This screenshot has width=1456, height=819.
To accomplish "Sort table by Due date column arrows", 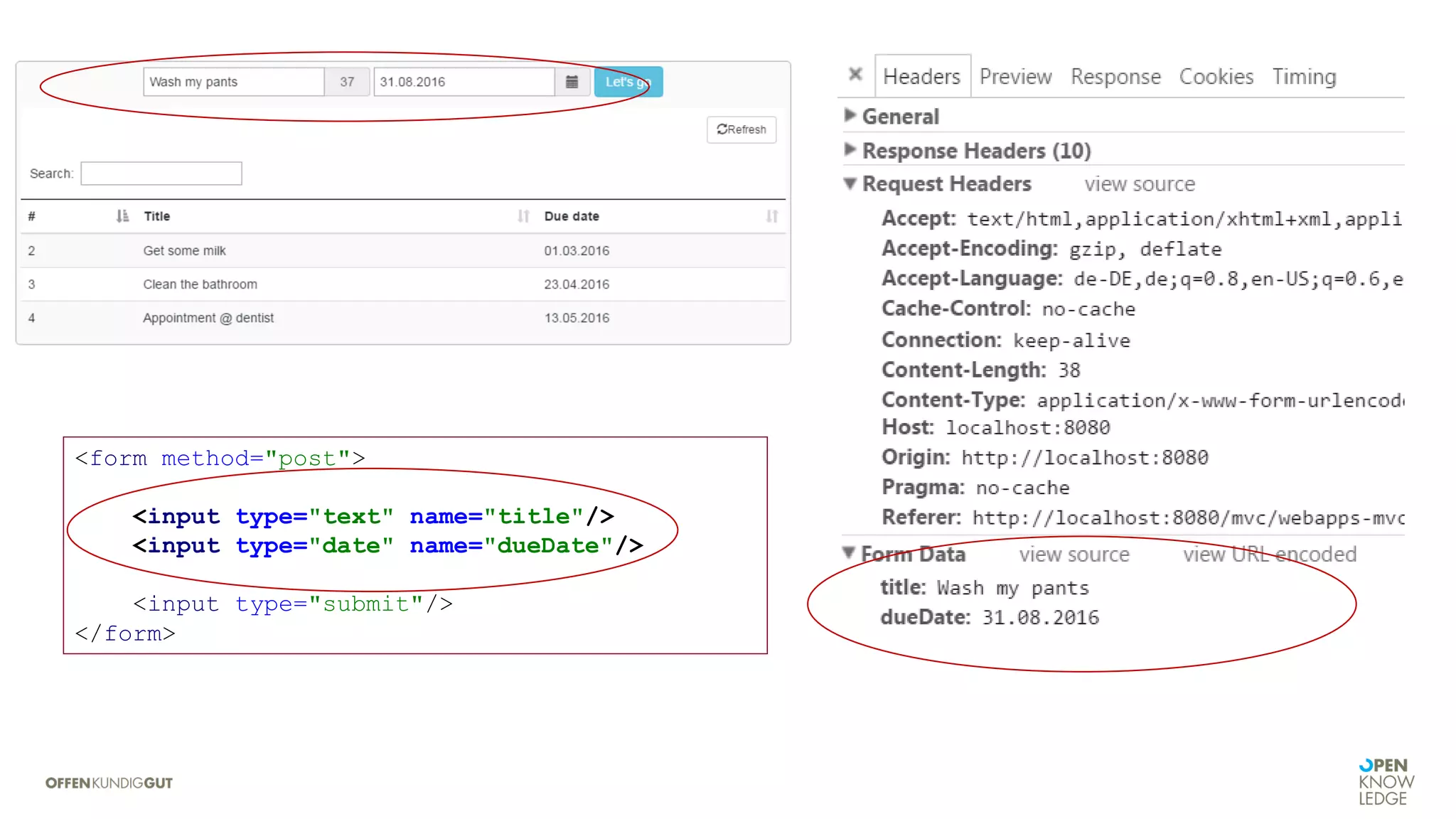I will (x=772, y=216).
